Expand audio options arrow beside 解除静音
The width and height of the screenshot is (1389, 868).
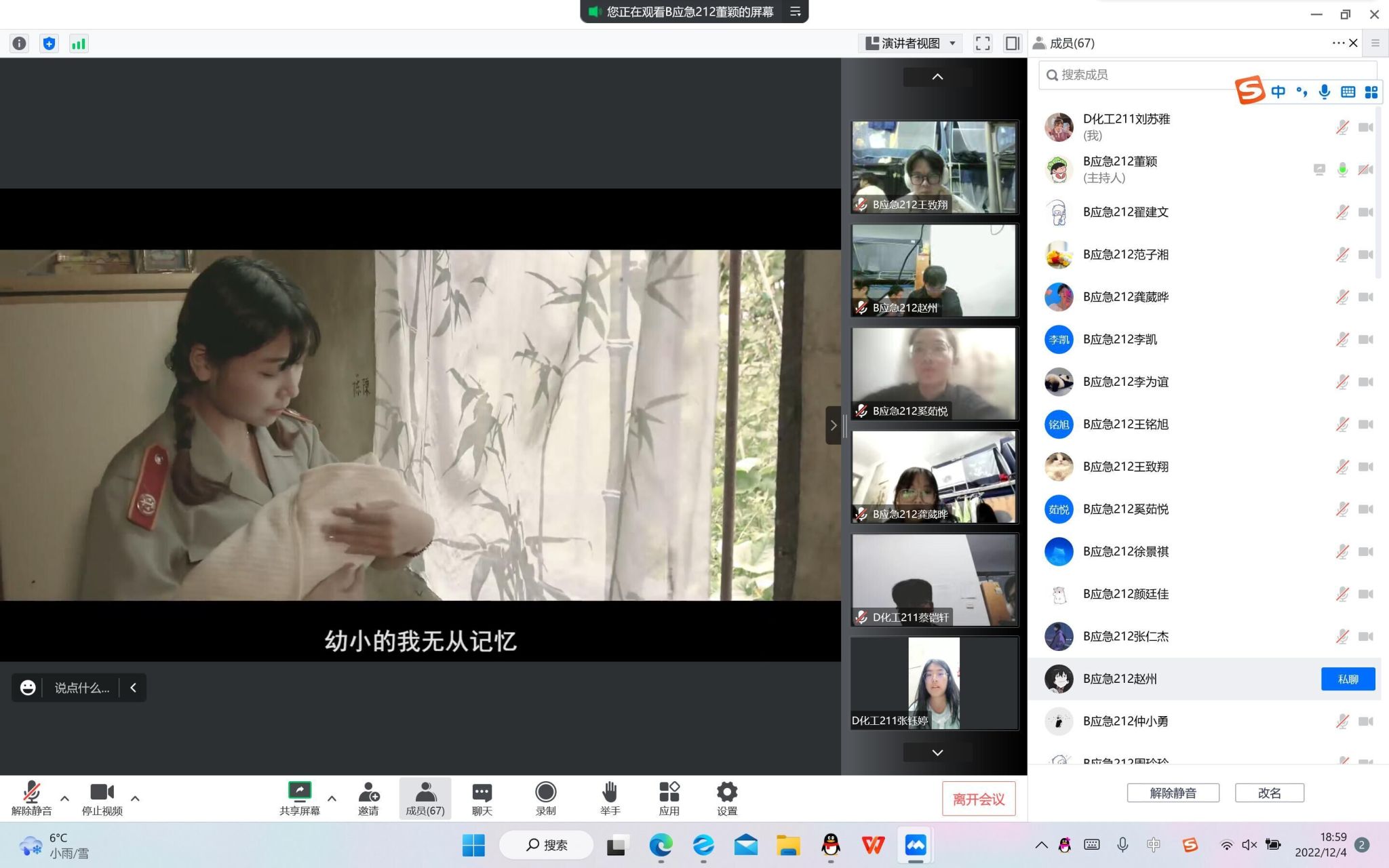[x=64, y=798]
